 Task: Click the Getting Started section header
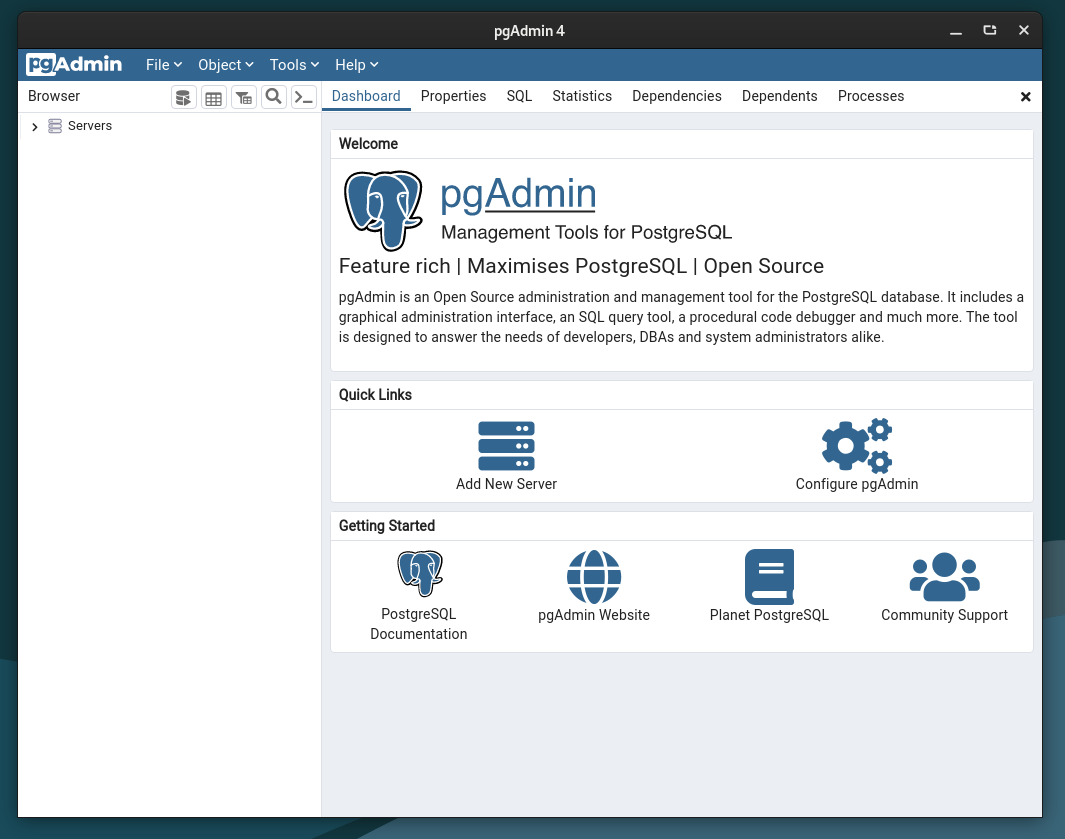386,526
